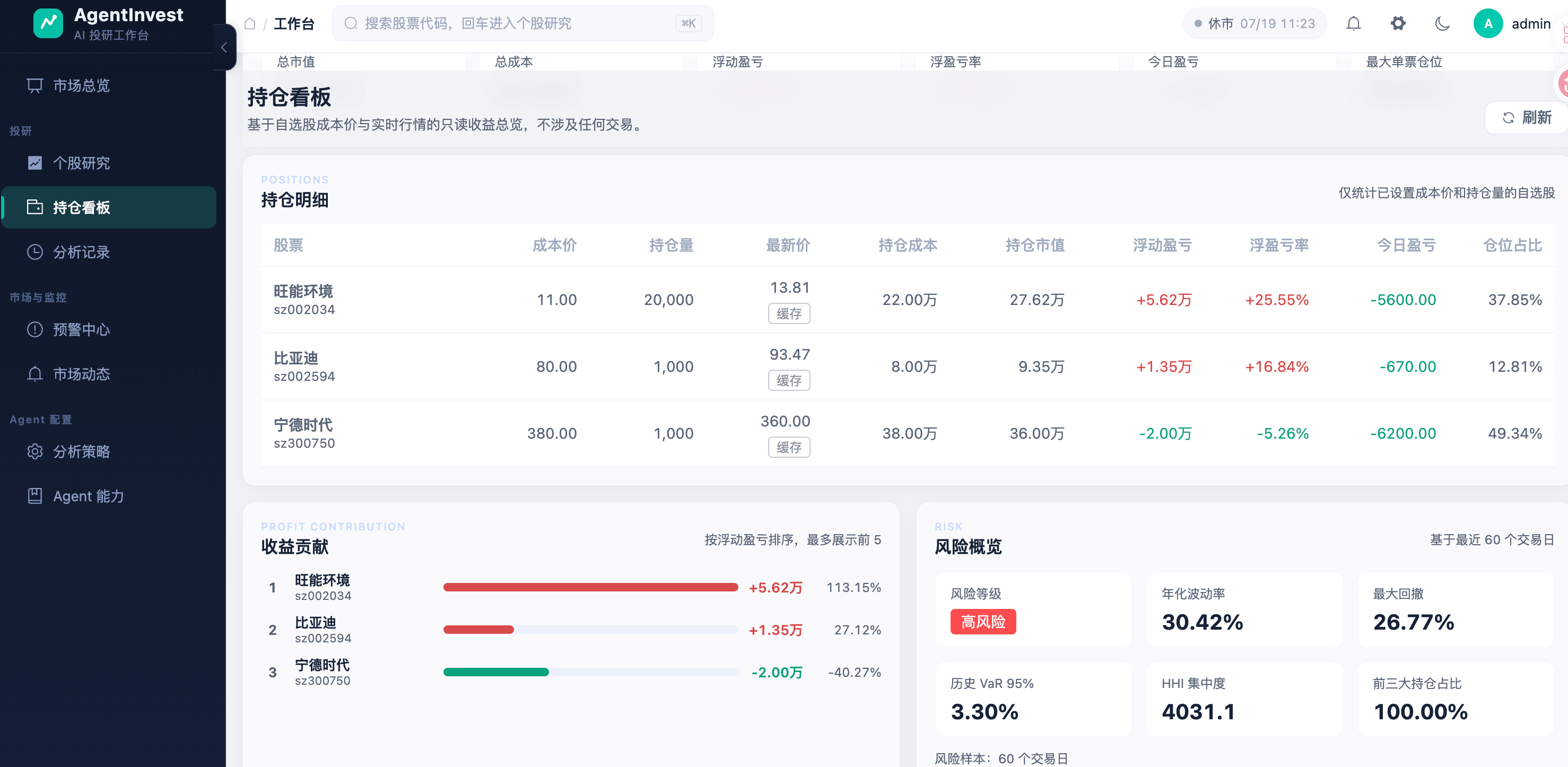Go to home via the house icon

coord(249,24)
